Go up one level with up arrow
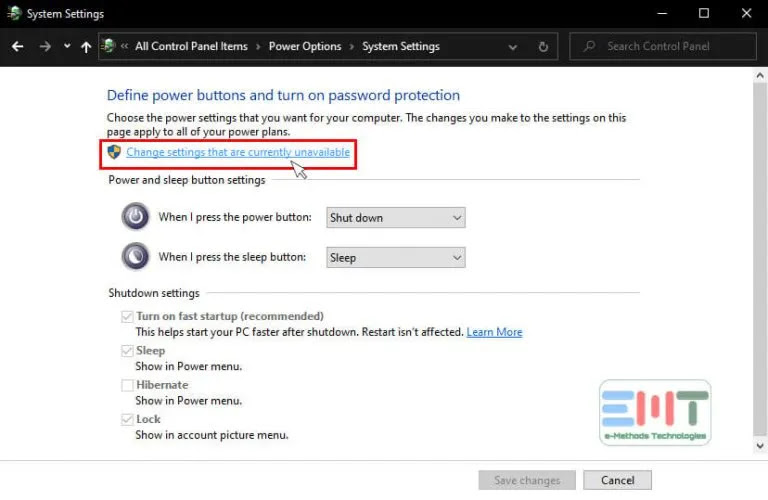Image resolution: width=768 pixels, height=500 pixels. coord(86,47)
